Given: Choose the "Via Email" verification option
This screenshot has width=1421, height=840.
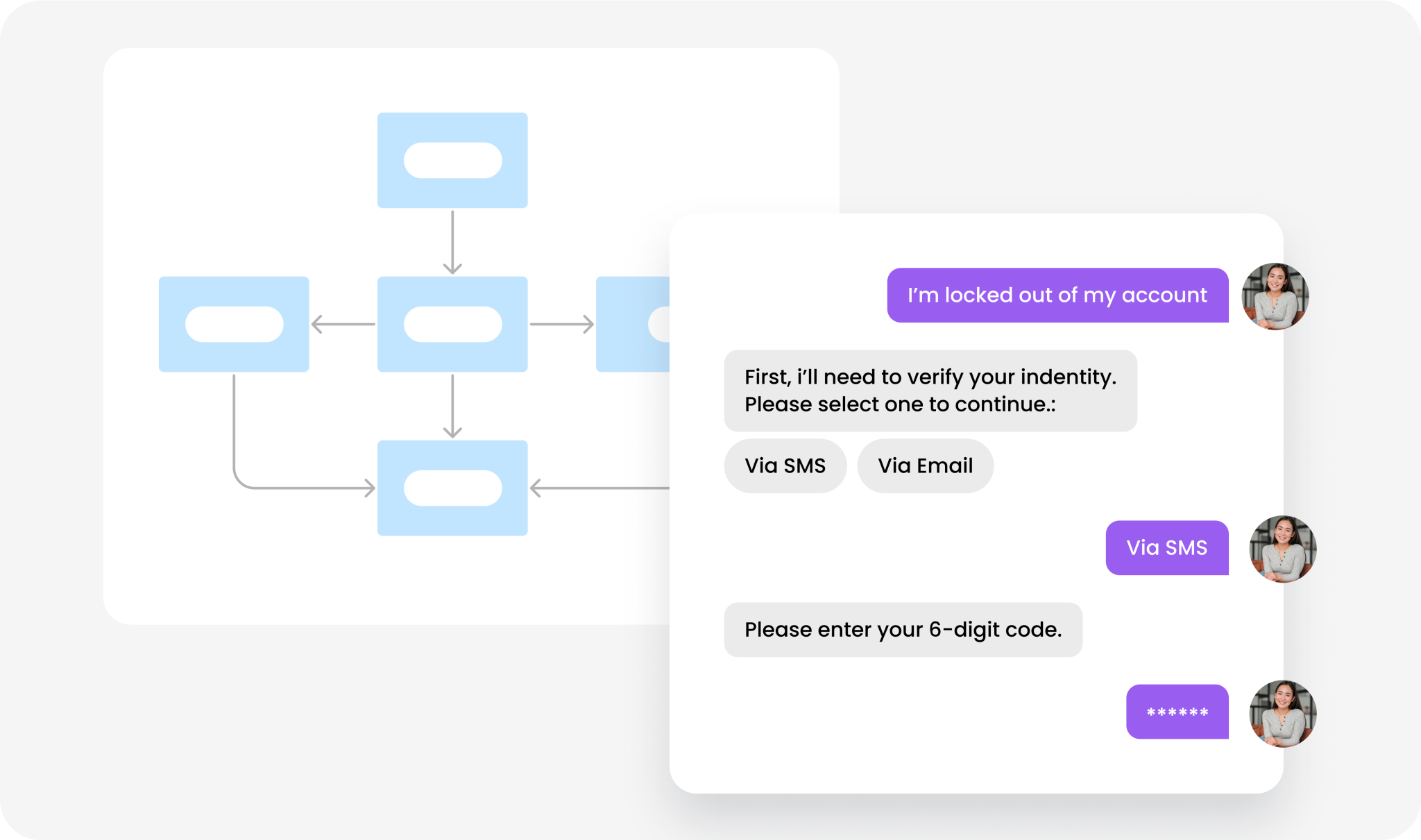Looking at the screenshot, I should point(925,465).
